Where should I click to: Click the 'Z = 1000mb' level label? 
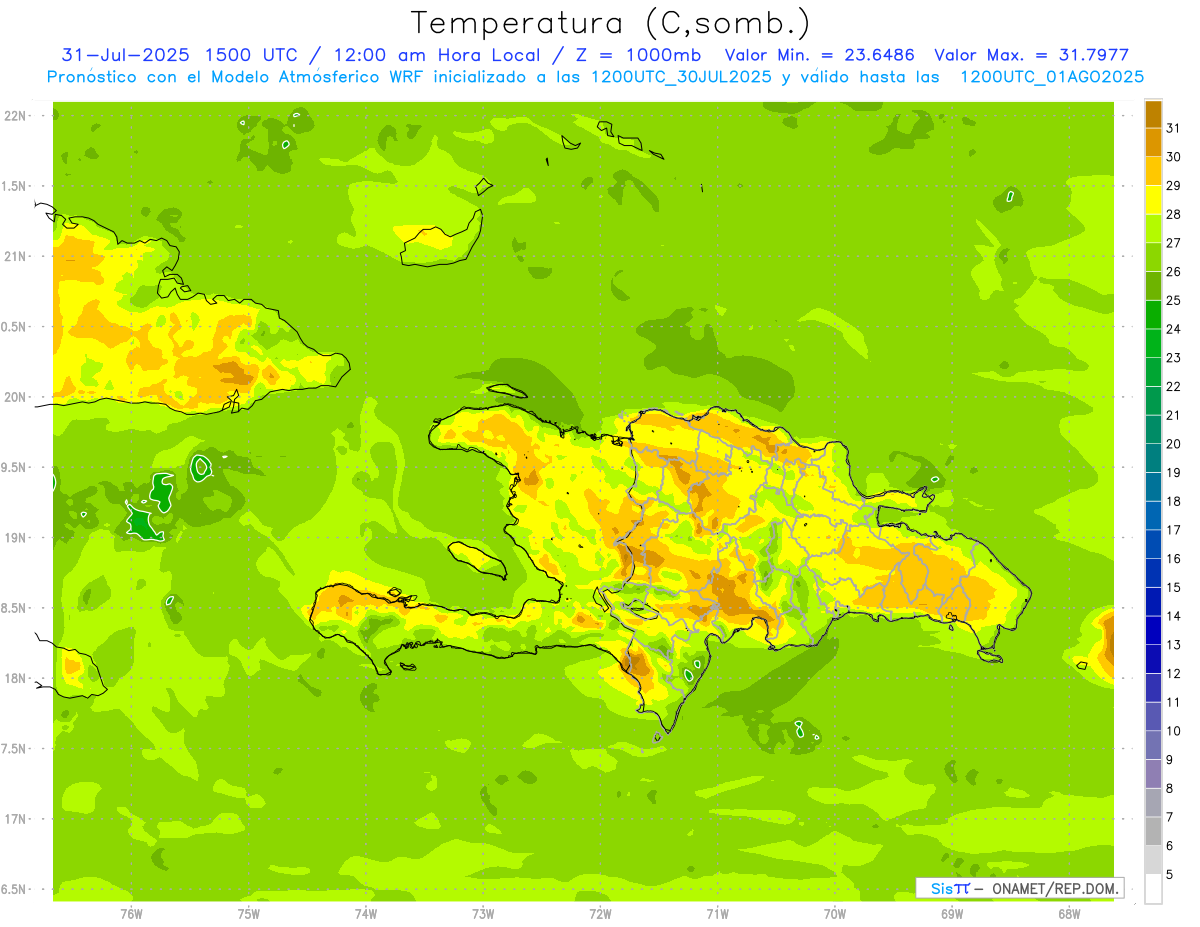638,55
